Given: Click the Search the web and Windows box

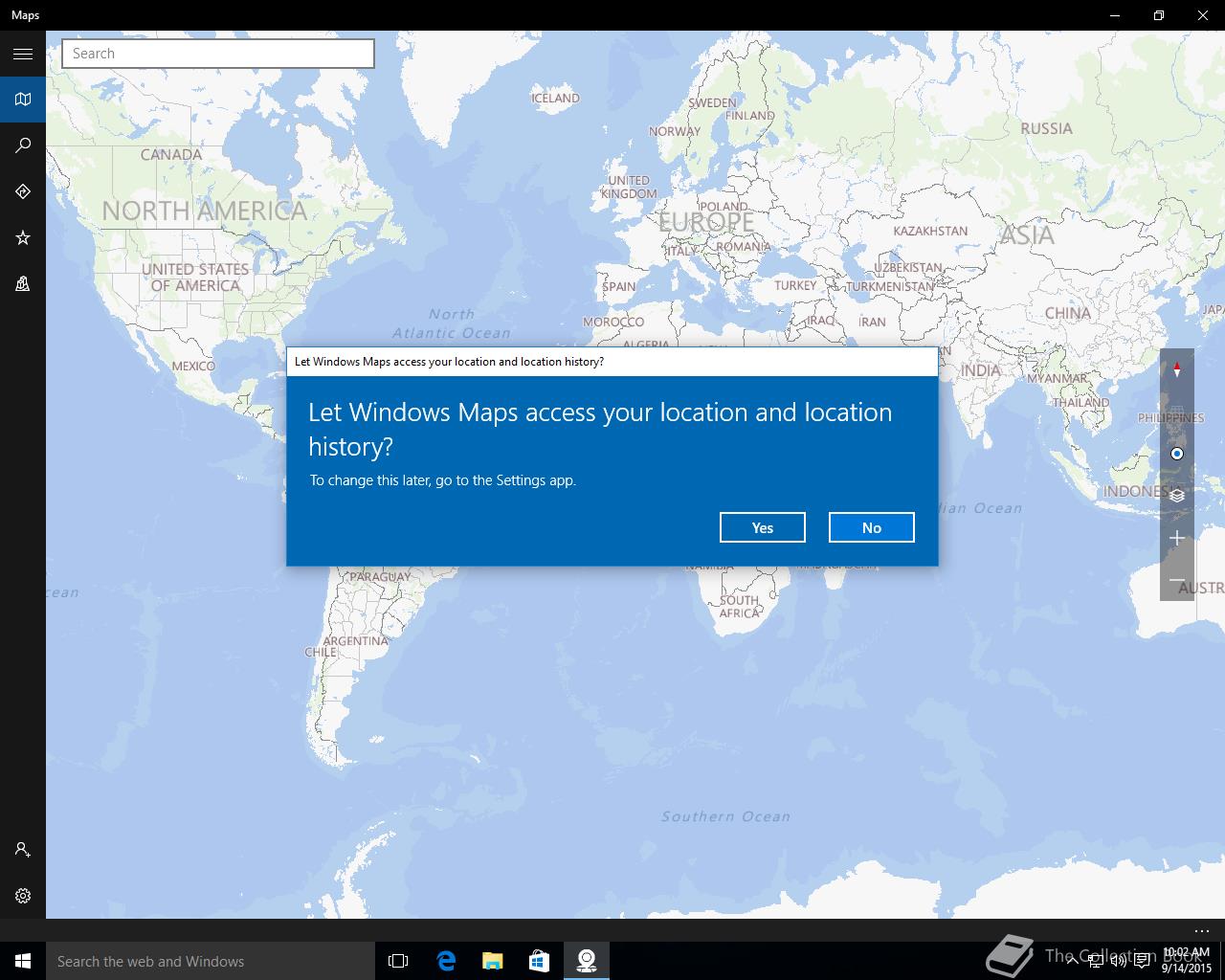Looking at the screenshot, I should (x=211, y=961).
